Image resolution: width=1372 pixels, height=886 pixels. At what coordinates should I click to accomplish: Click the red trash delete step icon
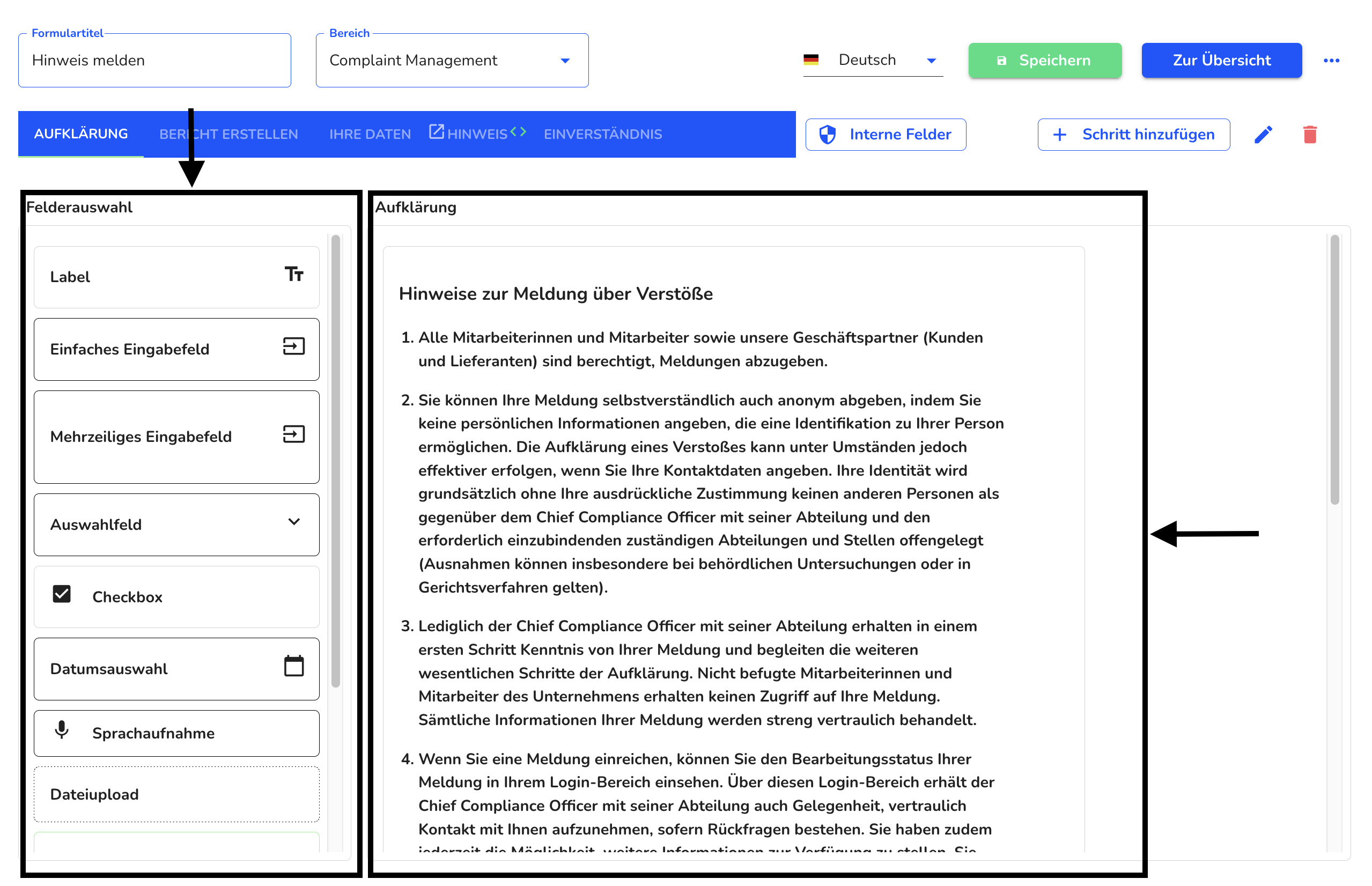pos(1309,135)
